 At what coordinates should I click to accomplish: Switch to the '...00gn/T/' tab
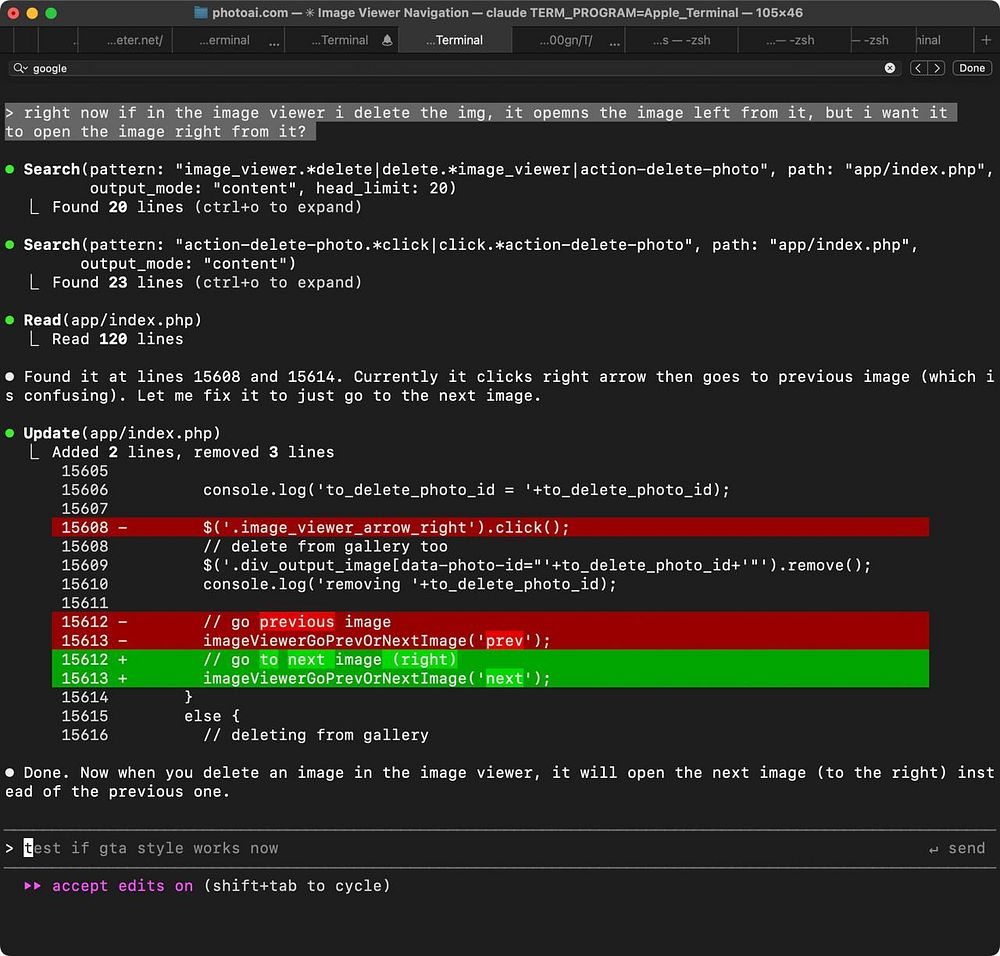coord(566,40)
